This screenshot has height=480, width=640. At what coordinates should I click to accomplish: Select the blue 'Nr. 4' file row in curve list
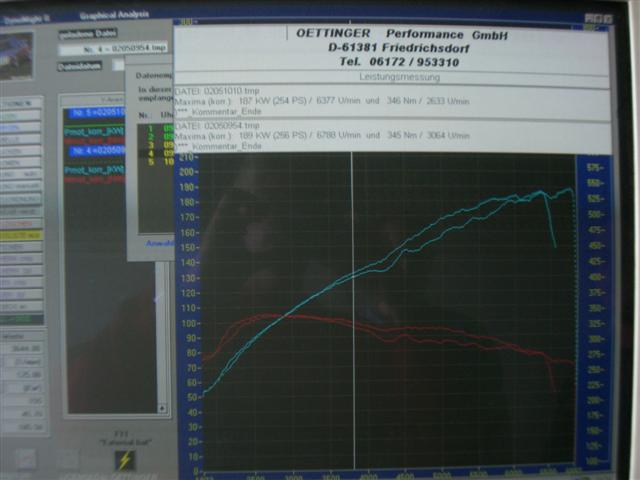[97, 151]
